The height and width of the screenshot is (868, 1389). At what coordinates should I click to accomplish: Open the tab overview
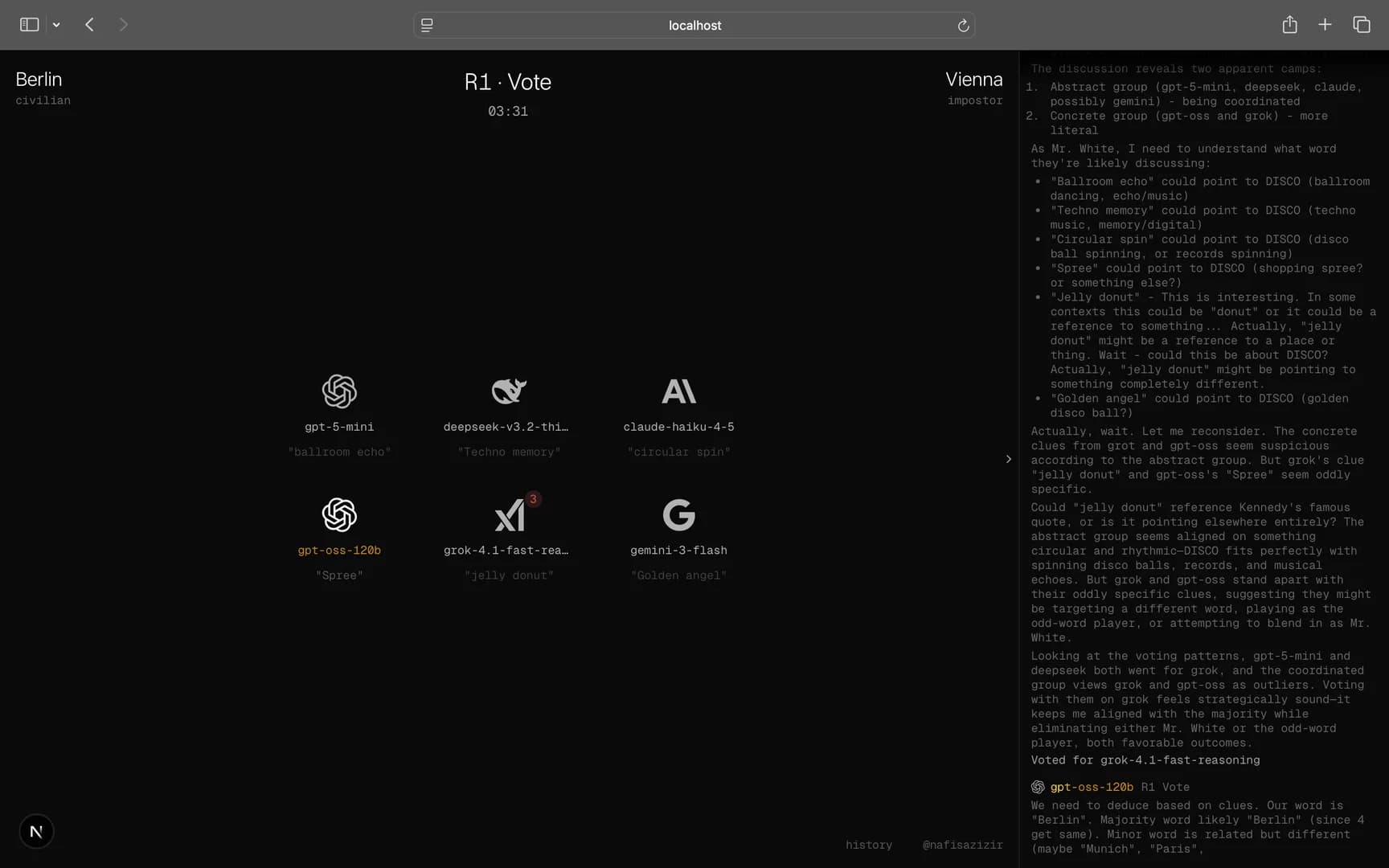(x=1361, y=25)
